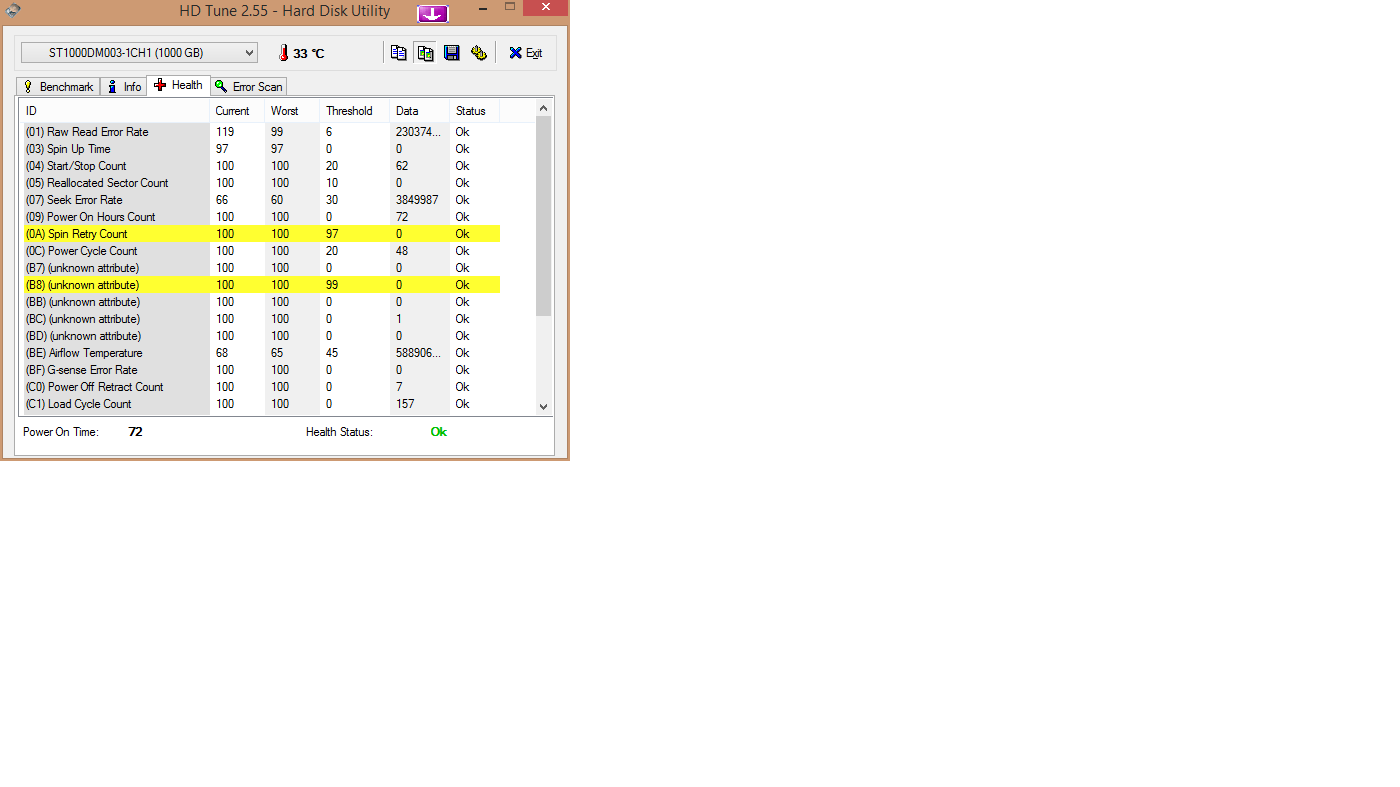Copy screenshot to clipboard icon

point(425,53)
